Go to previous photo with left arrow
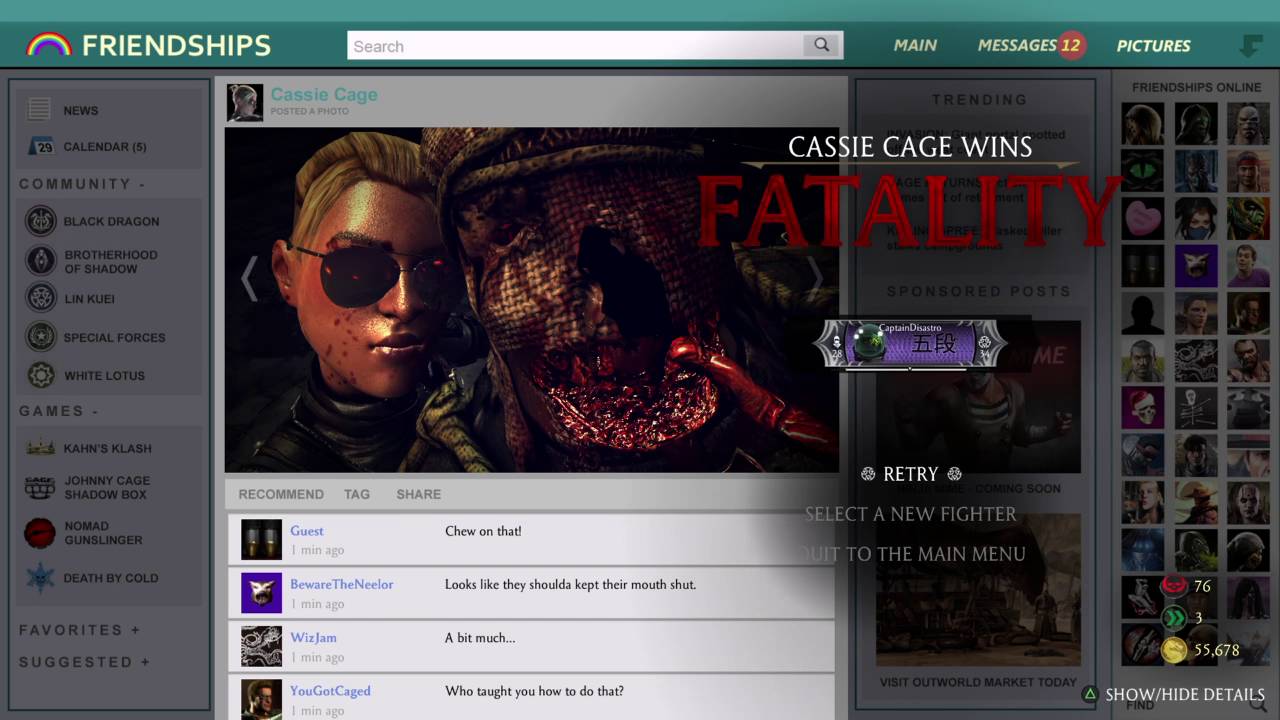 [x=249, y=278]
